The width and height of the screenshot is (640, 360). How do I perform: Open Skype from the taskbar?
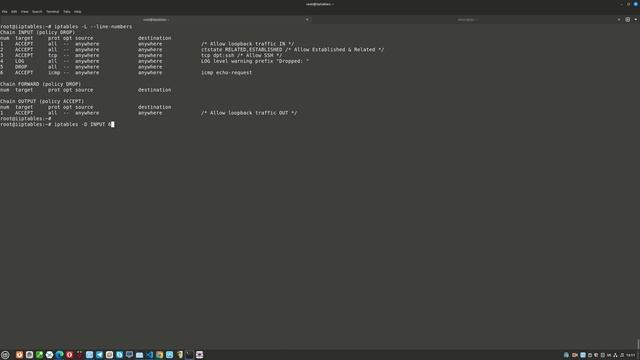click(x=119, y=355)
